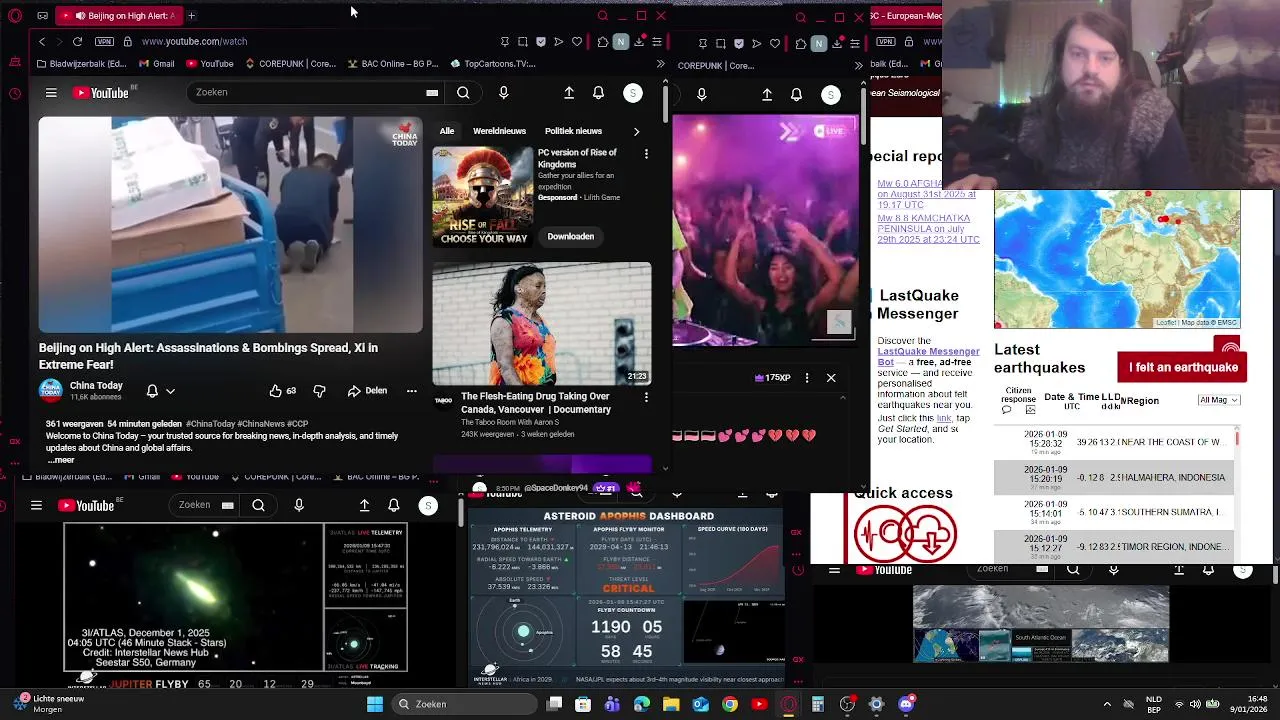
Task: Open Discord from the taskbar
Action: (x=906, y=704)
